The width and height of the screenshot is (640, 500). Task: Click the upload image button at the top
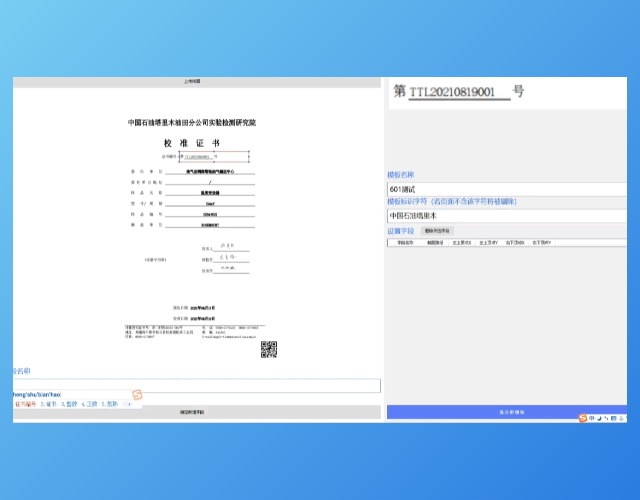pyautogui.click(x=197, y=81)
